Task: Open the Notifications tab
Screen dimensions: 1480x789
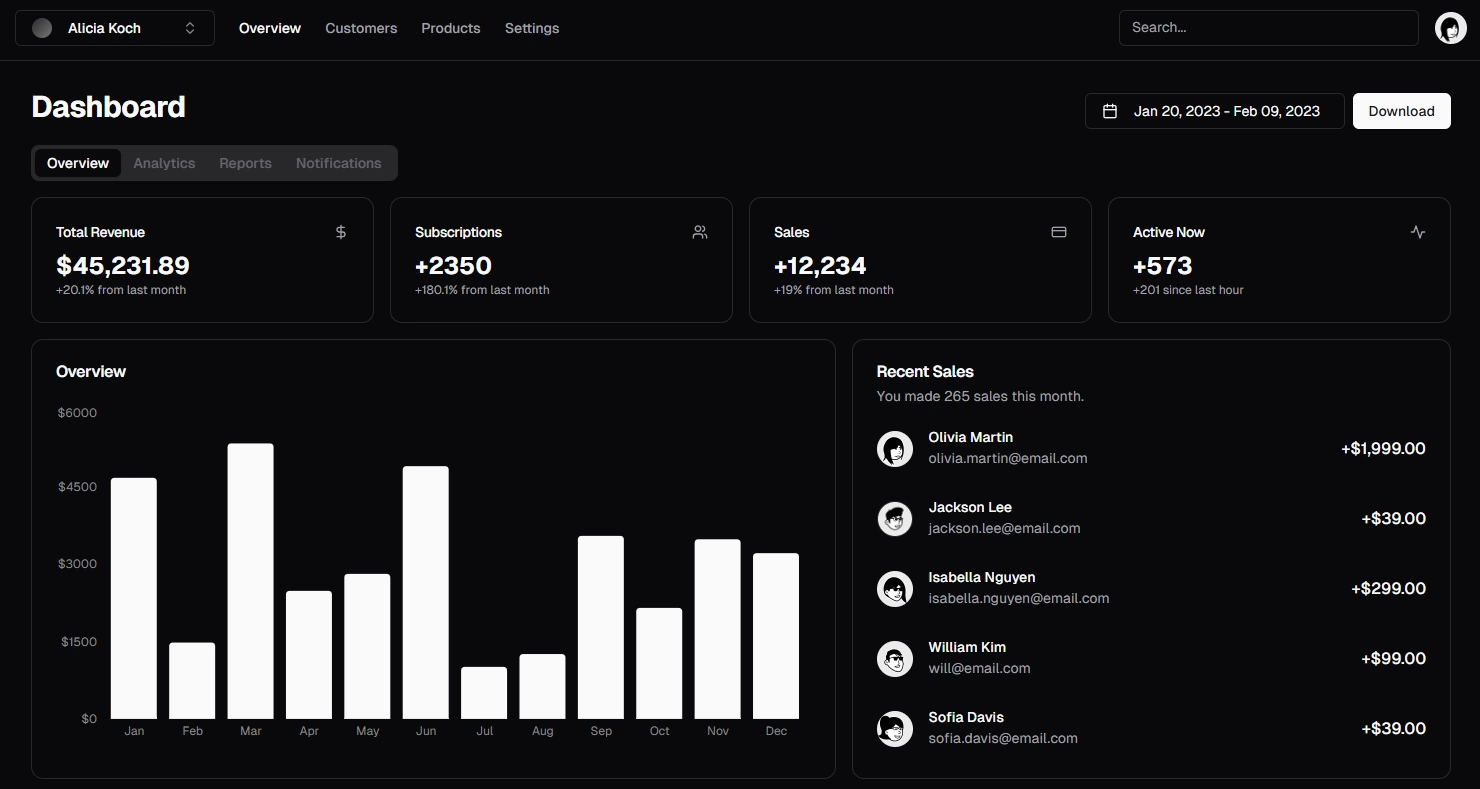Action: tap(338, 163)
